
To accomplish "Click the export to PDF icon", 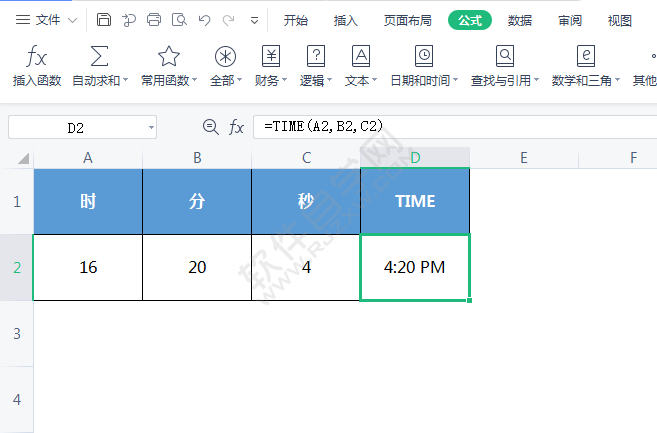I will pyautogui.click(x=129, y=20).
